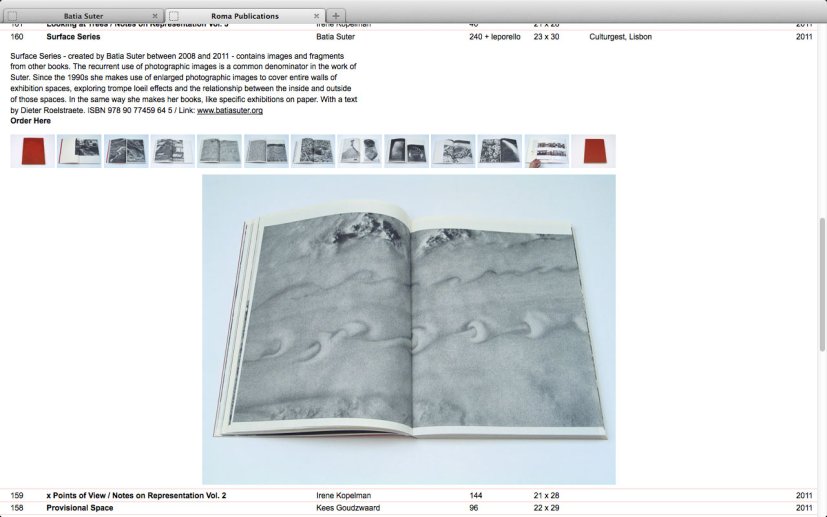Click the number 160 in the list

[17, 37]
